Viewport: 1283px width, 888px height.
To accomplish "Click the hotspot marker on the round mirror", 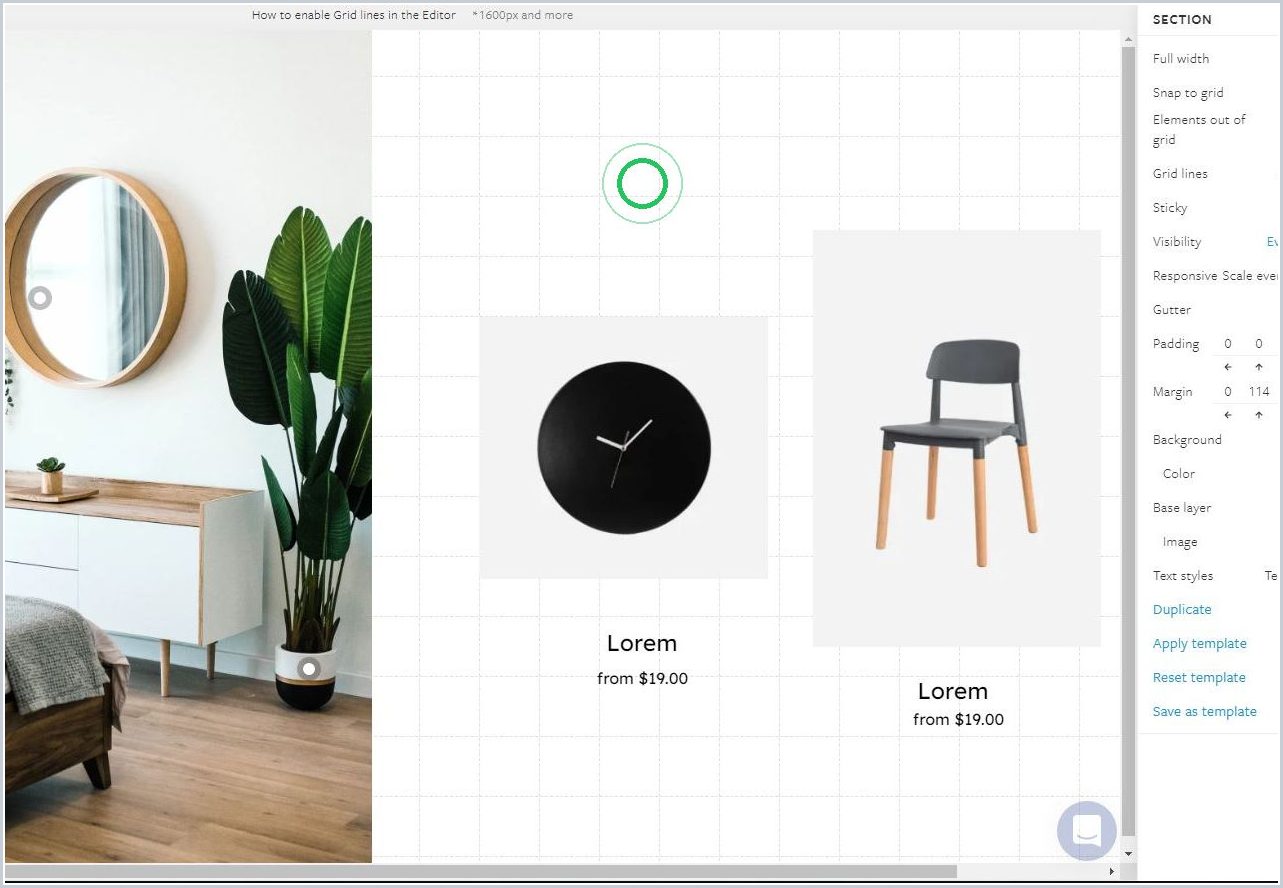I will 40,298.
